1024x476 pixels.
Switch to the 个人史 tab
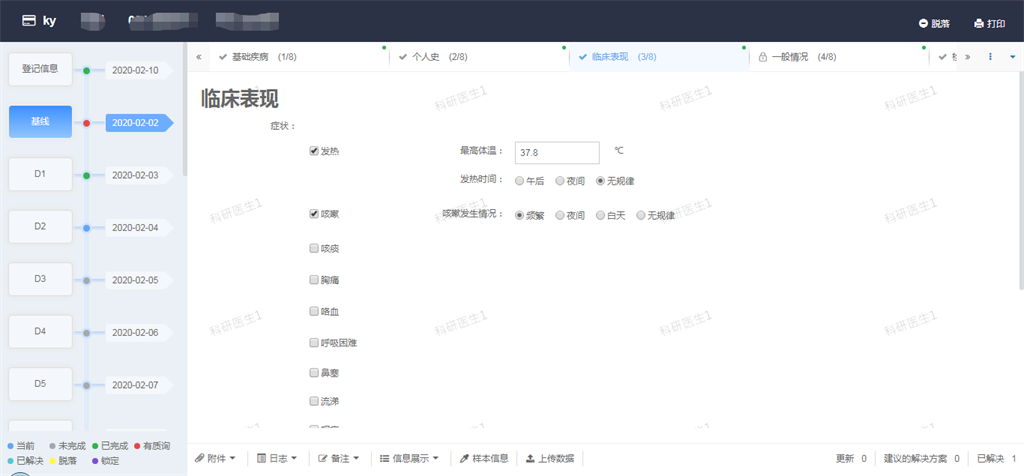click(x=432, y=57)
